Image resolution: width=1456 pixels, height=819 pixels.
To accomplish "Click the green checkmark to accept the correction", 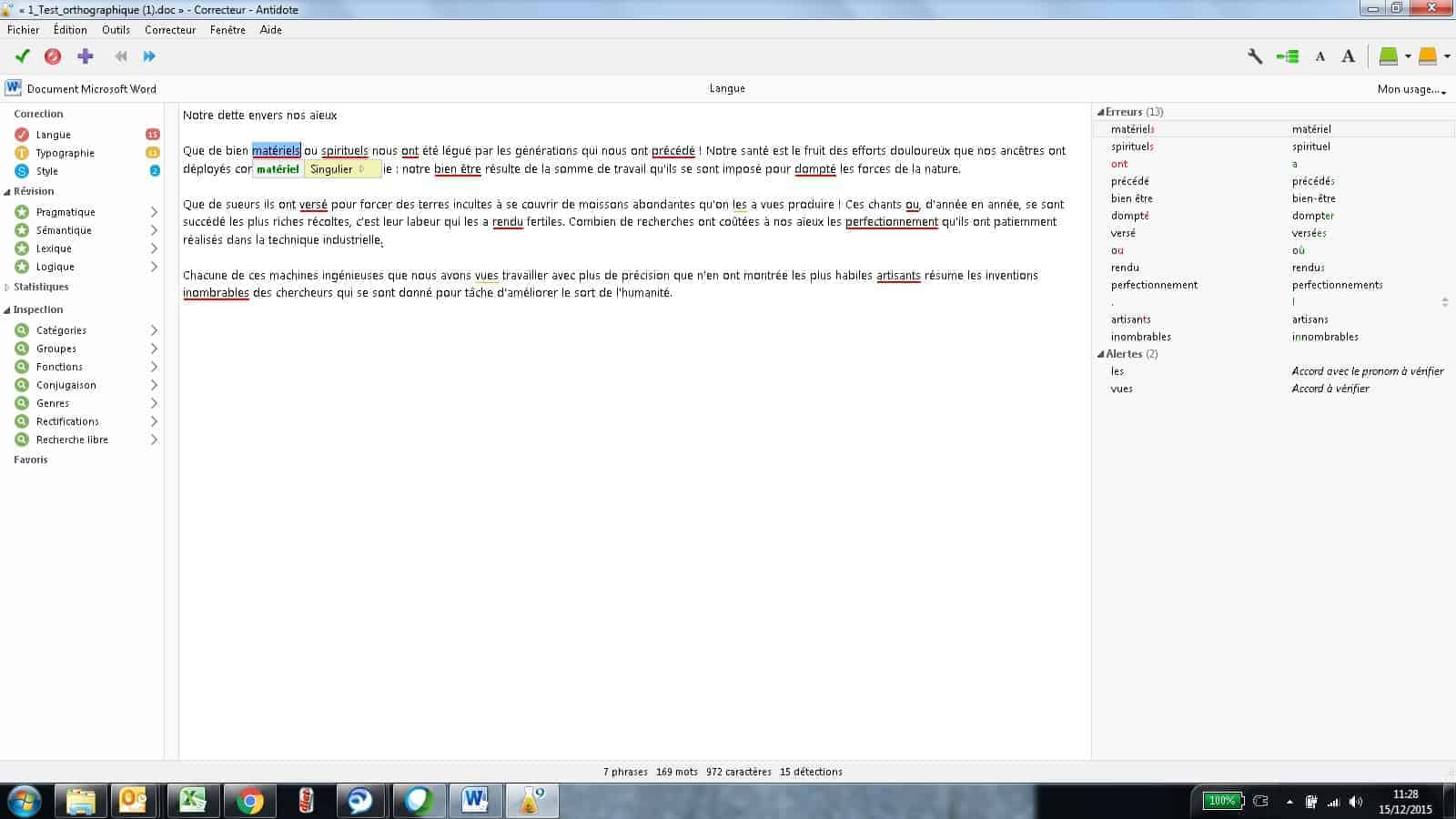I will click(x=23, y=56).
